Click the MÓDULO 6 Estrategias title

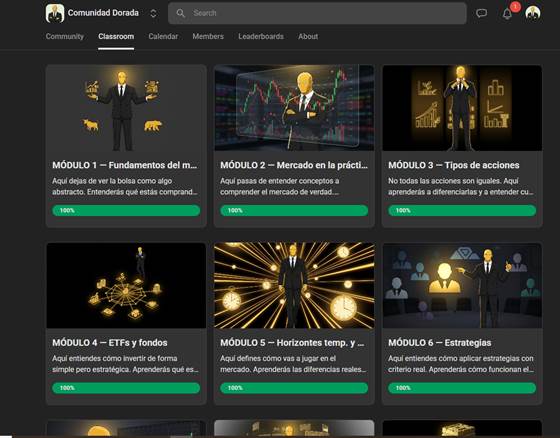(440, 343)
